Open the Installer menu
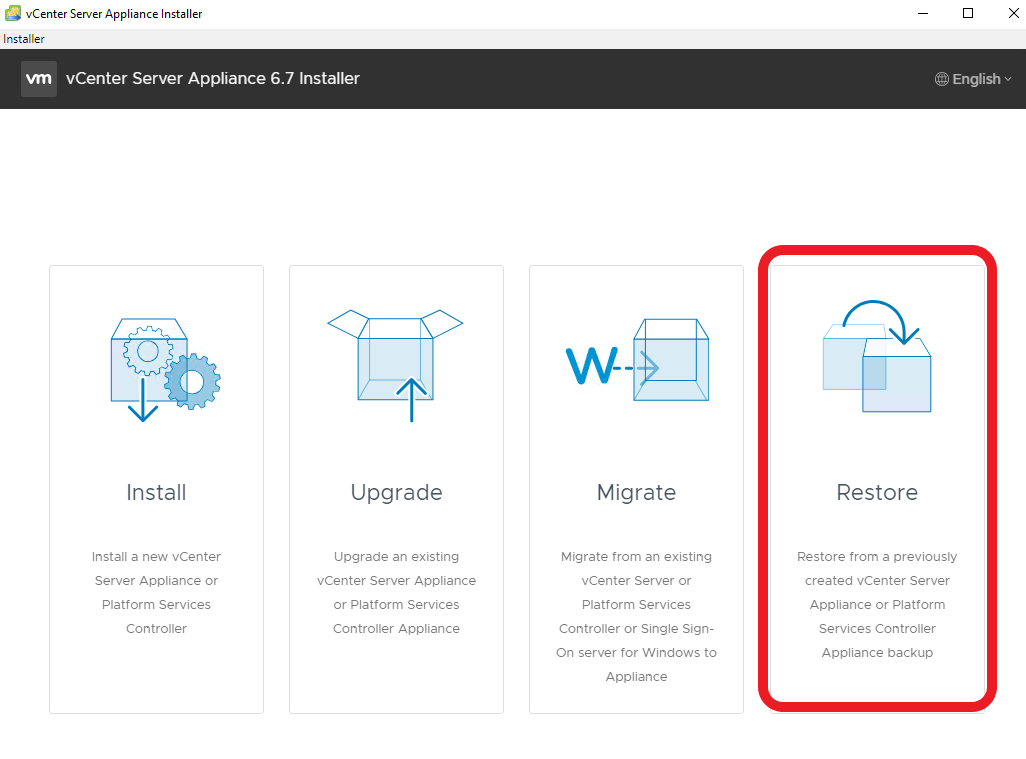 click(x=24, y=39)
